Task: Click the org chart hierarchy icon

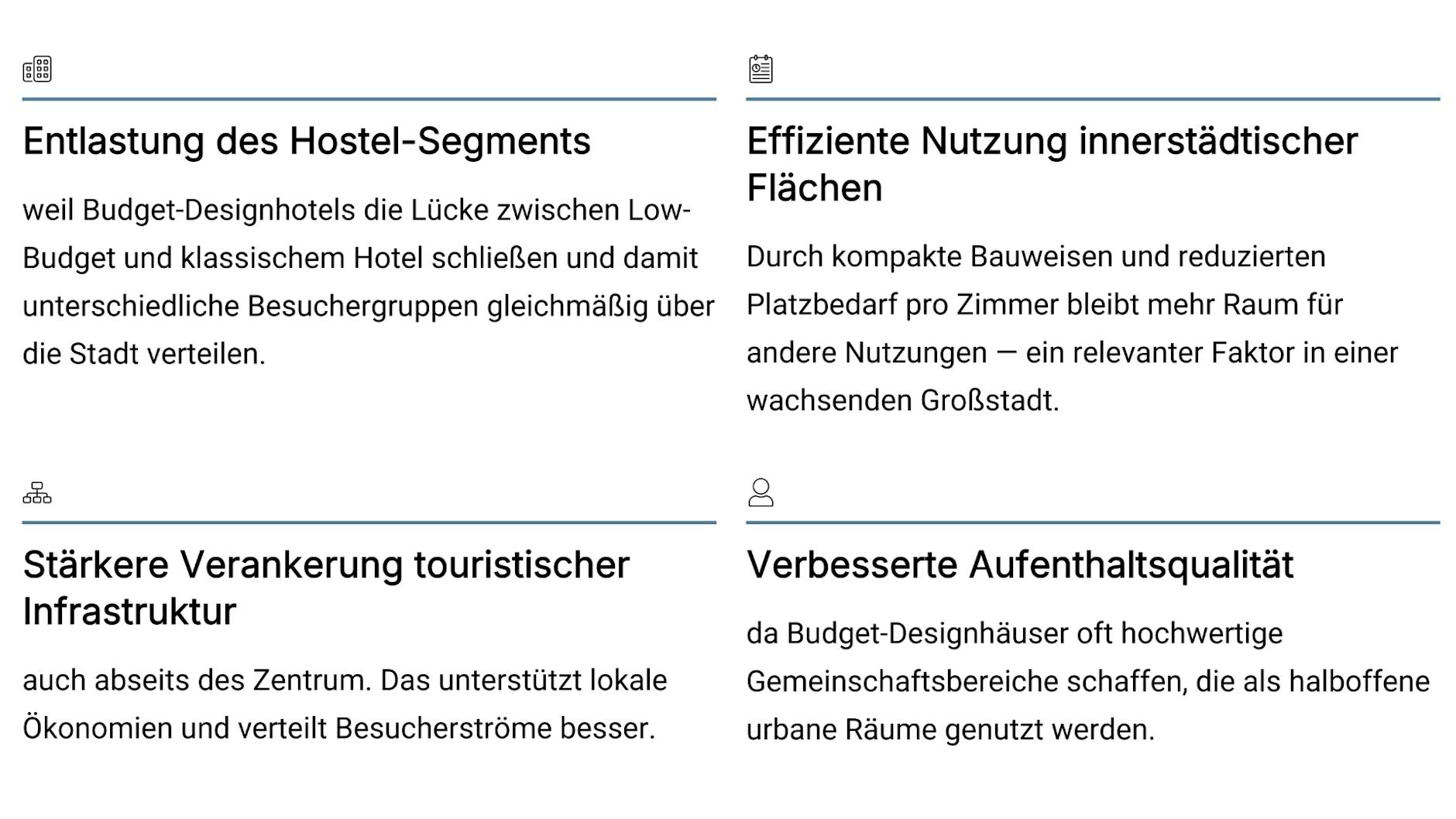Action: 37,492
